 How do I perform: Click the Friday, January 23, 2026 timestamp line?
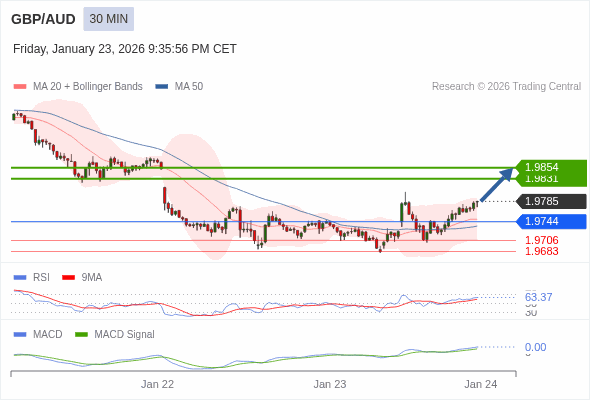pyautogui.click(x=125, y=49)
